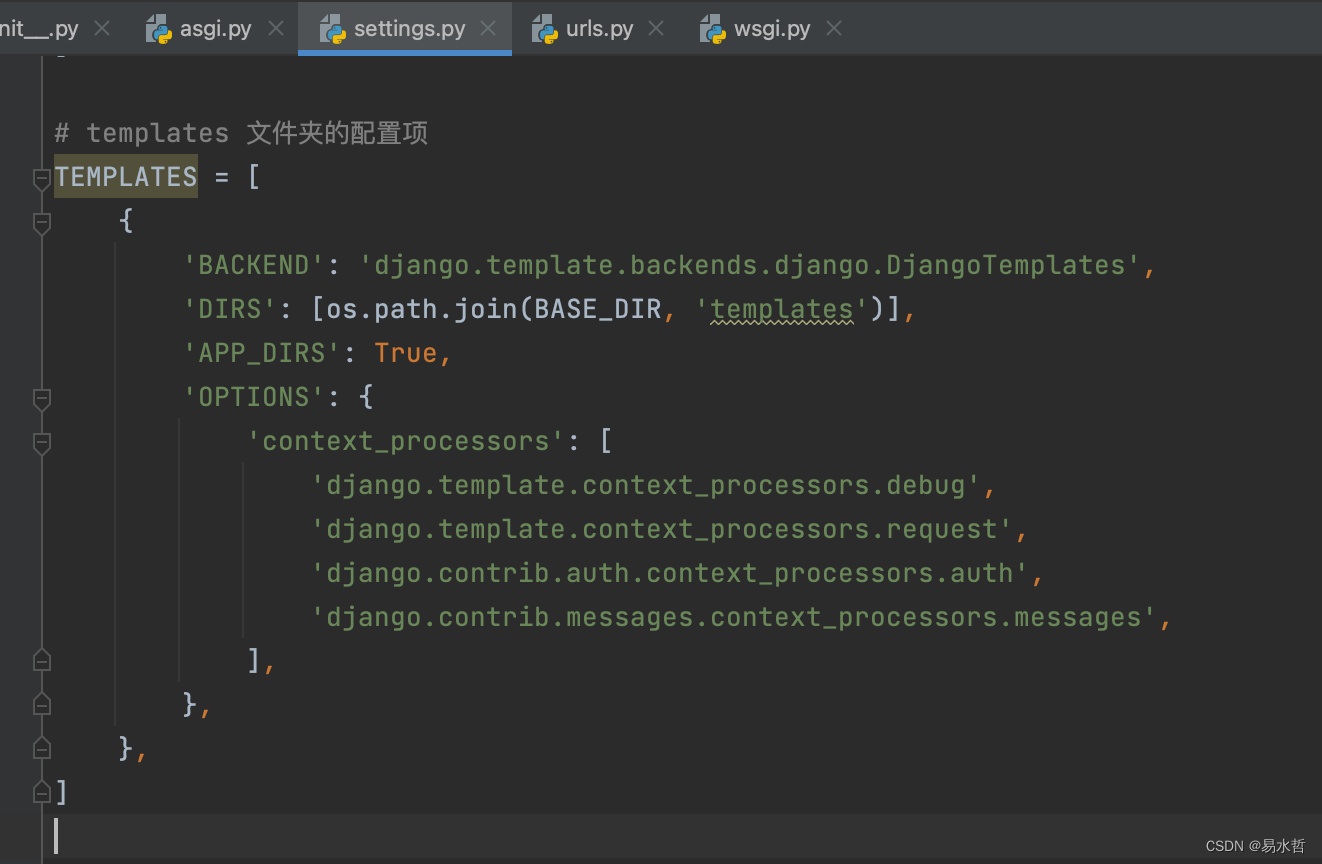Image resolution: width=1322 pixels, height=864 pixels.
Task: Click the 'django.template.context_processors.debug' string
Action: (x=646, y=485)
